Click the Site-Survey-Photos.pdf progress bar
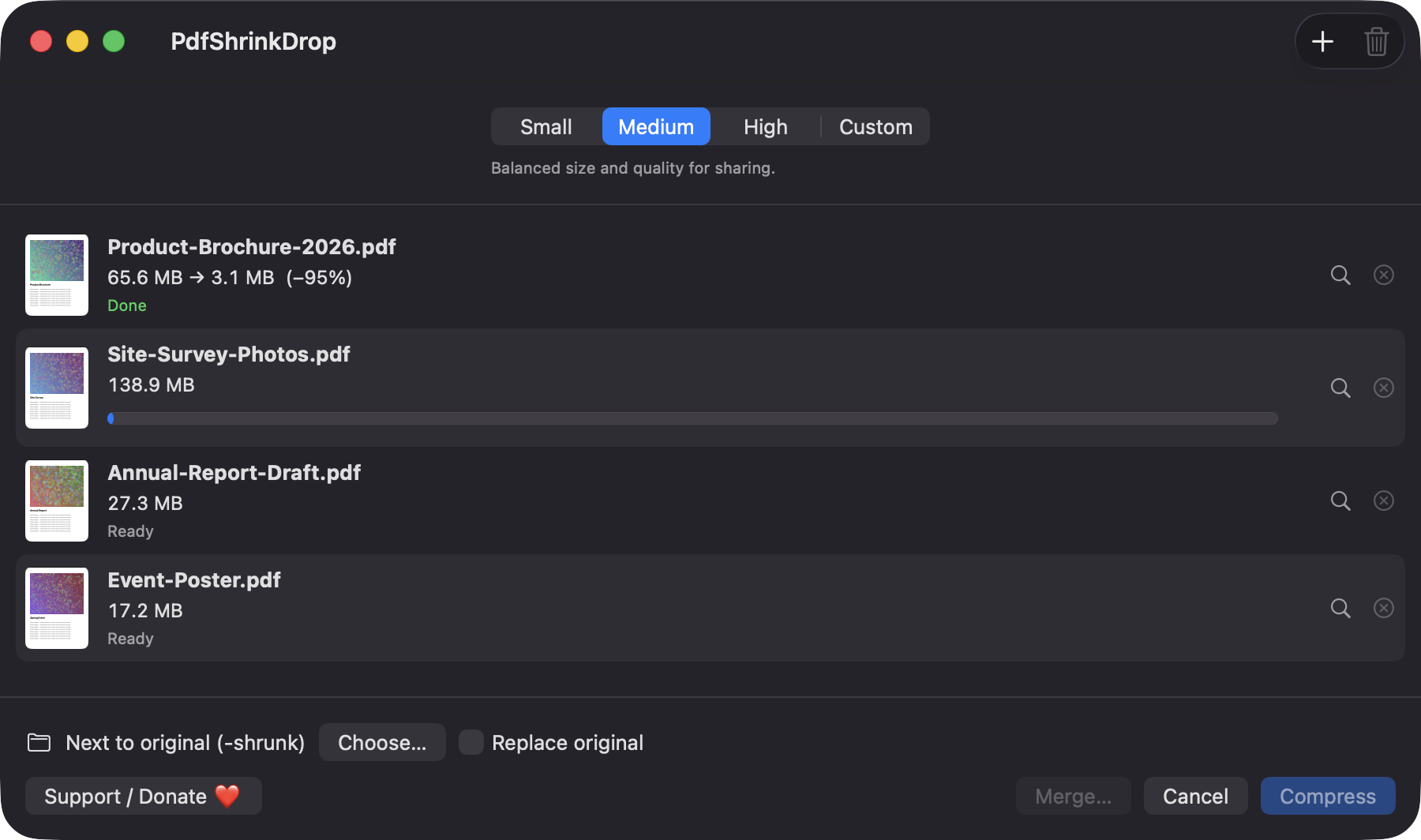Image resolution: width=1421 pixels, height=840 pixels. click(692, 418)
